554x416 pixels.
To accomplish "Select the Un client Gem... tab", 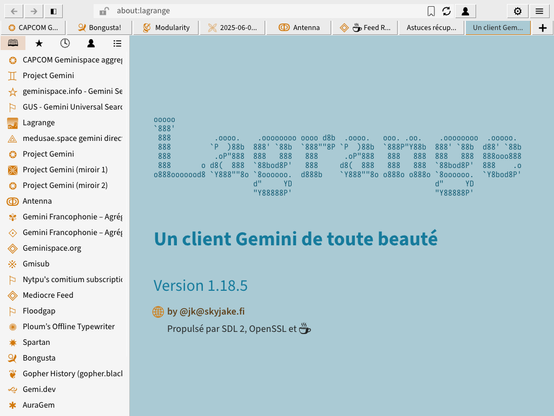I will tap(498, 28).
